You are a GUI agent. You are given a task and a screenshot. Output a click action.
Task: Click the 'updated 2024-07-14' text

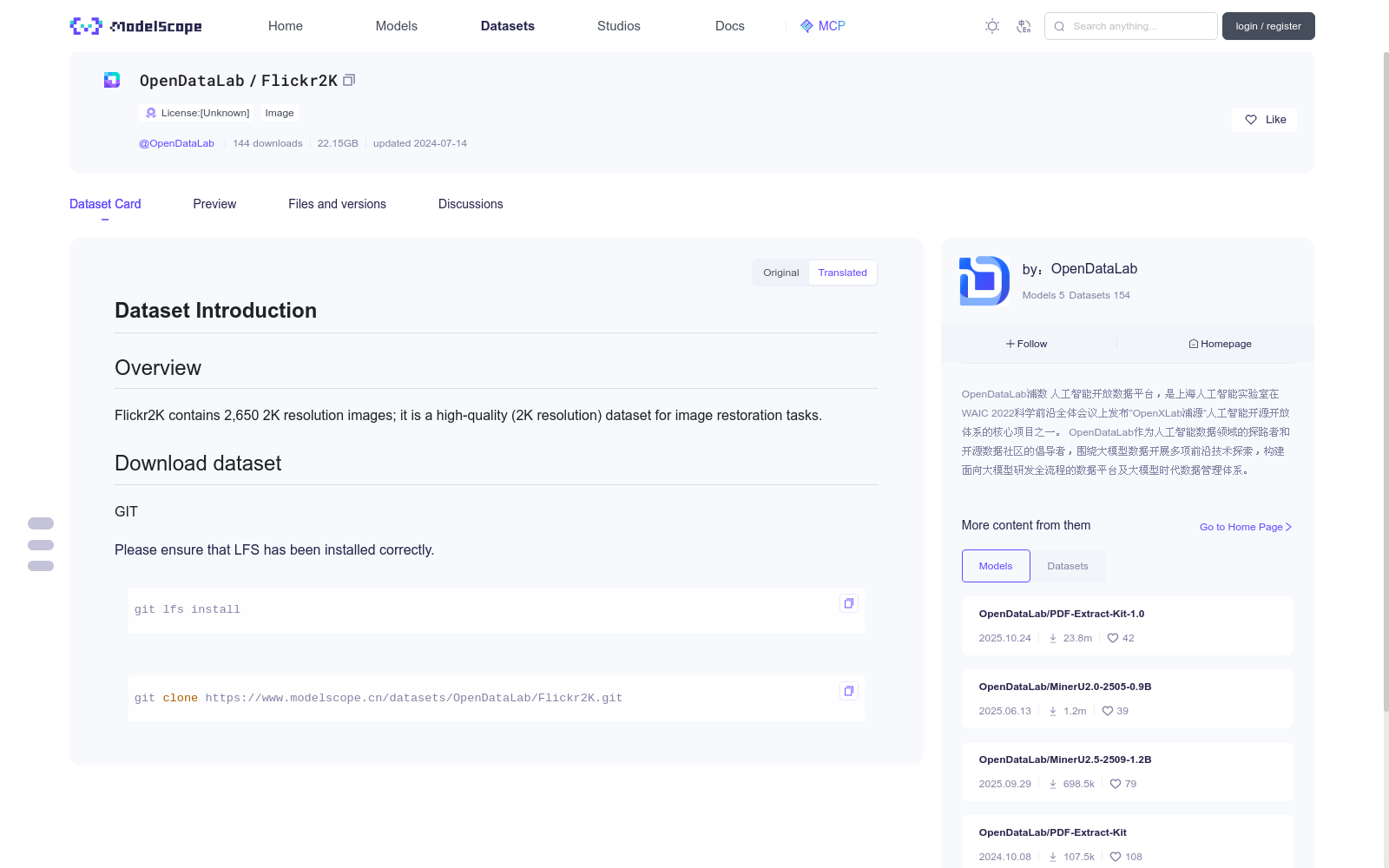point(420,143)
